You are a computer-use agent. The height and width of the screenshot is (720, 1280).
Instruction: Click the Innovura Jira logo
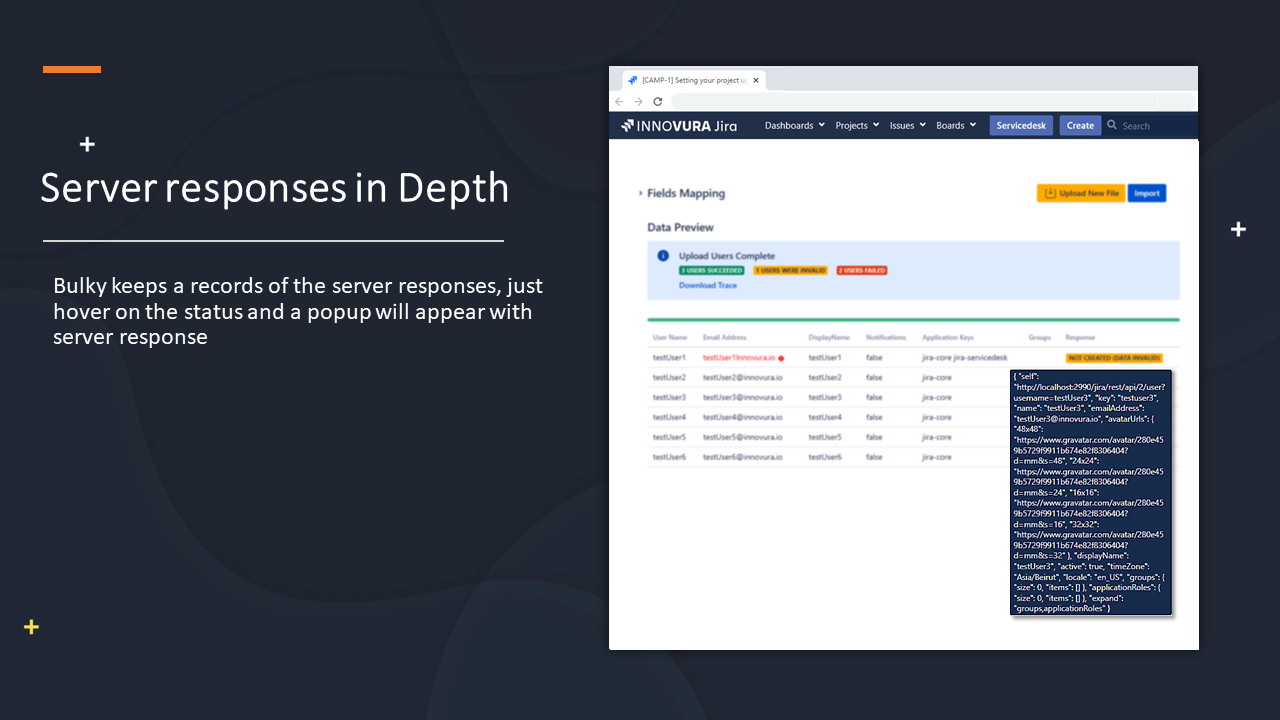tap(679, 126)
